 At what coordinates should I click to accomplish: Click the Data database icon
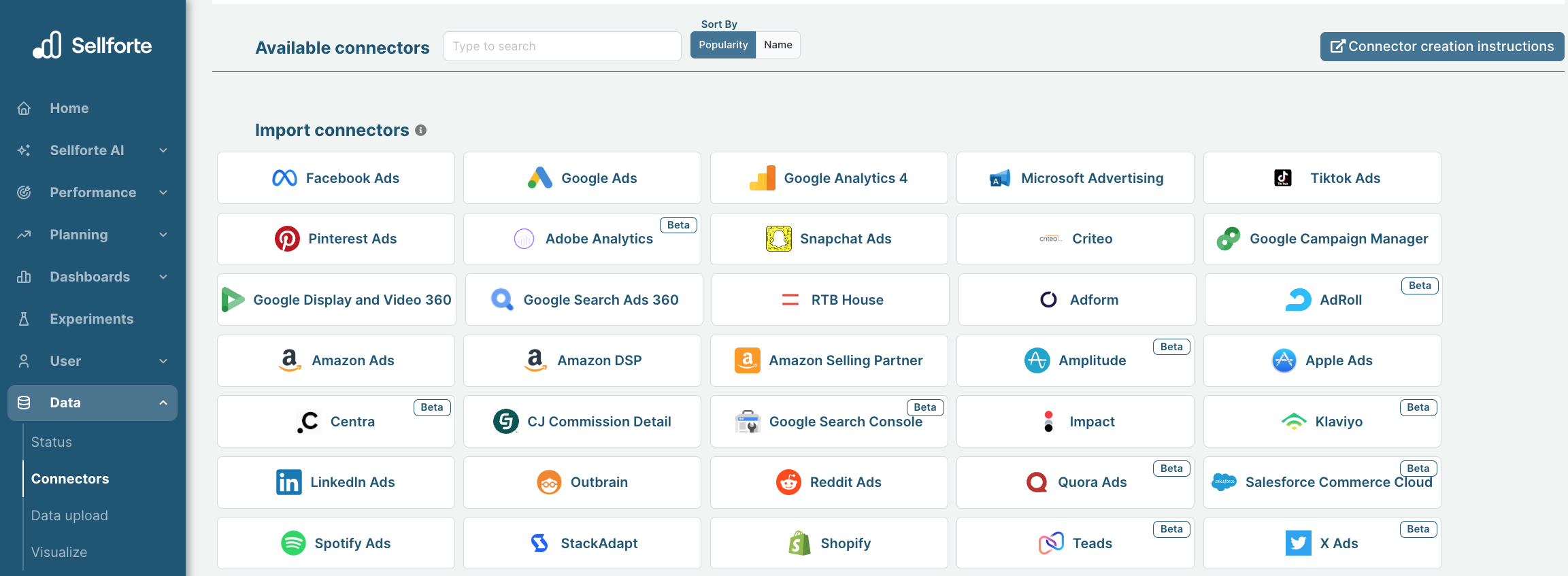point(24,403)
